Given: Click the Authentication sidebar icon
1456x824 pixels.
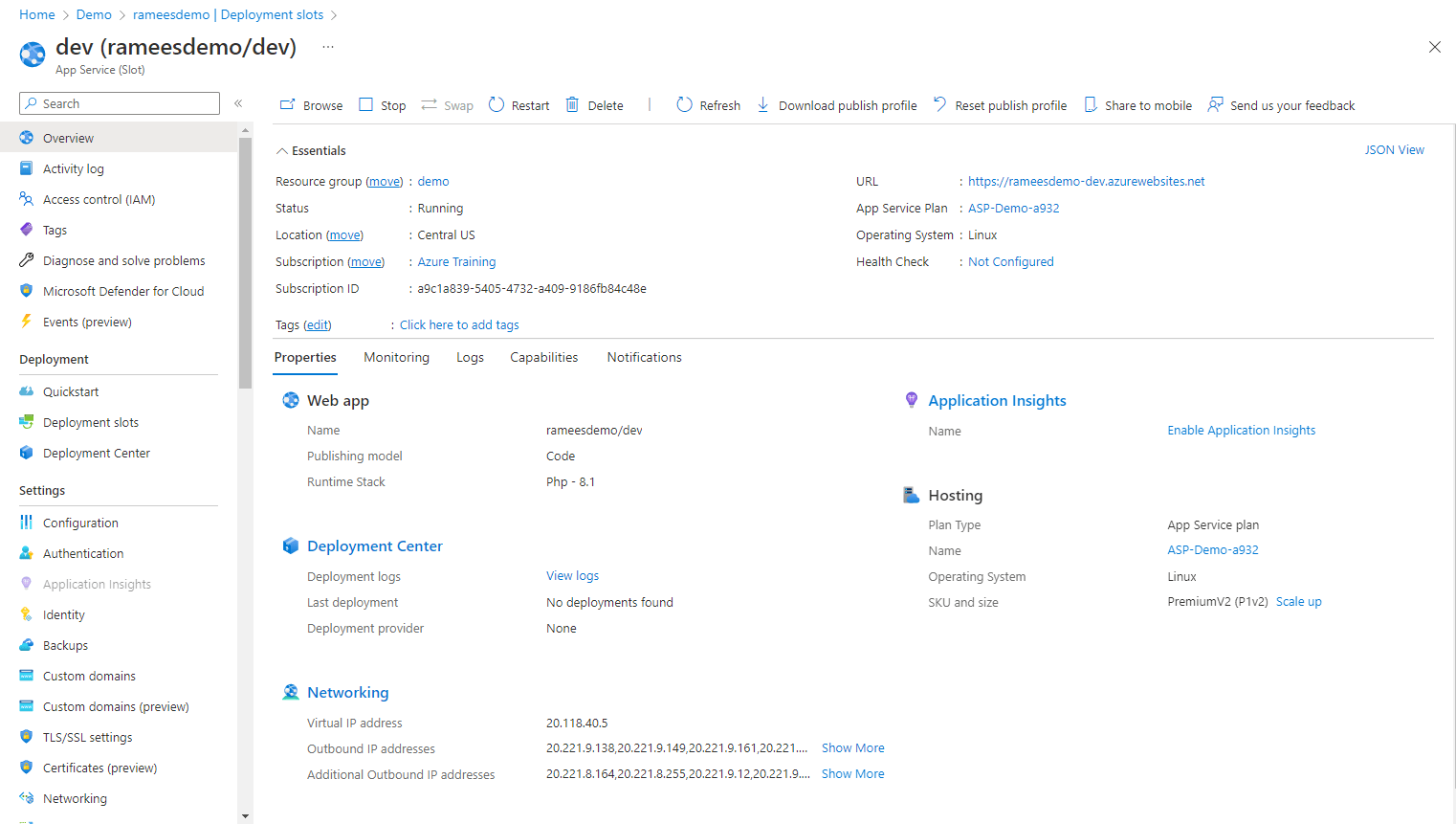Looking at the screenshot, I should click(27, 553).
